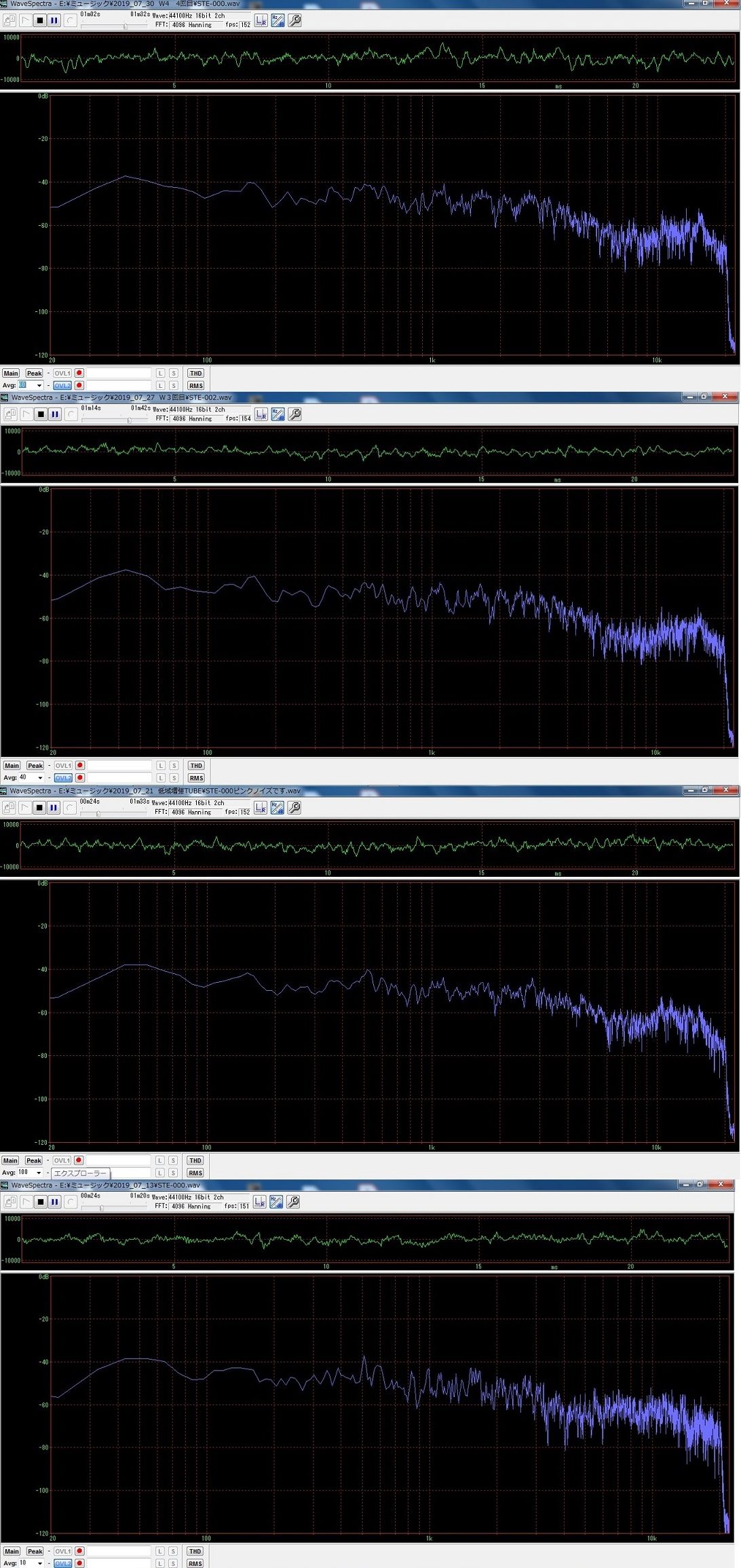741x1568 pixels.
Task: Click Main button in the 2019_07_27 window
Action: [12, 766]
